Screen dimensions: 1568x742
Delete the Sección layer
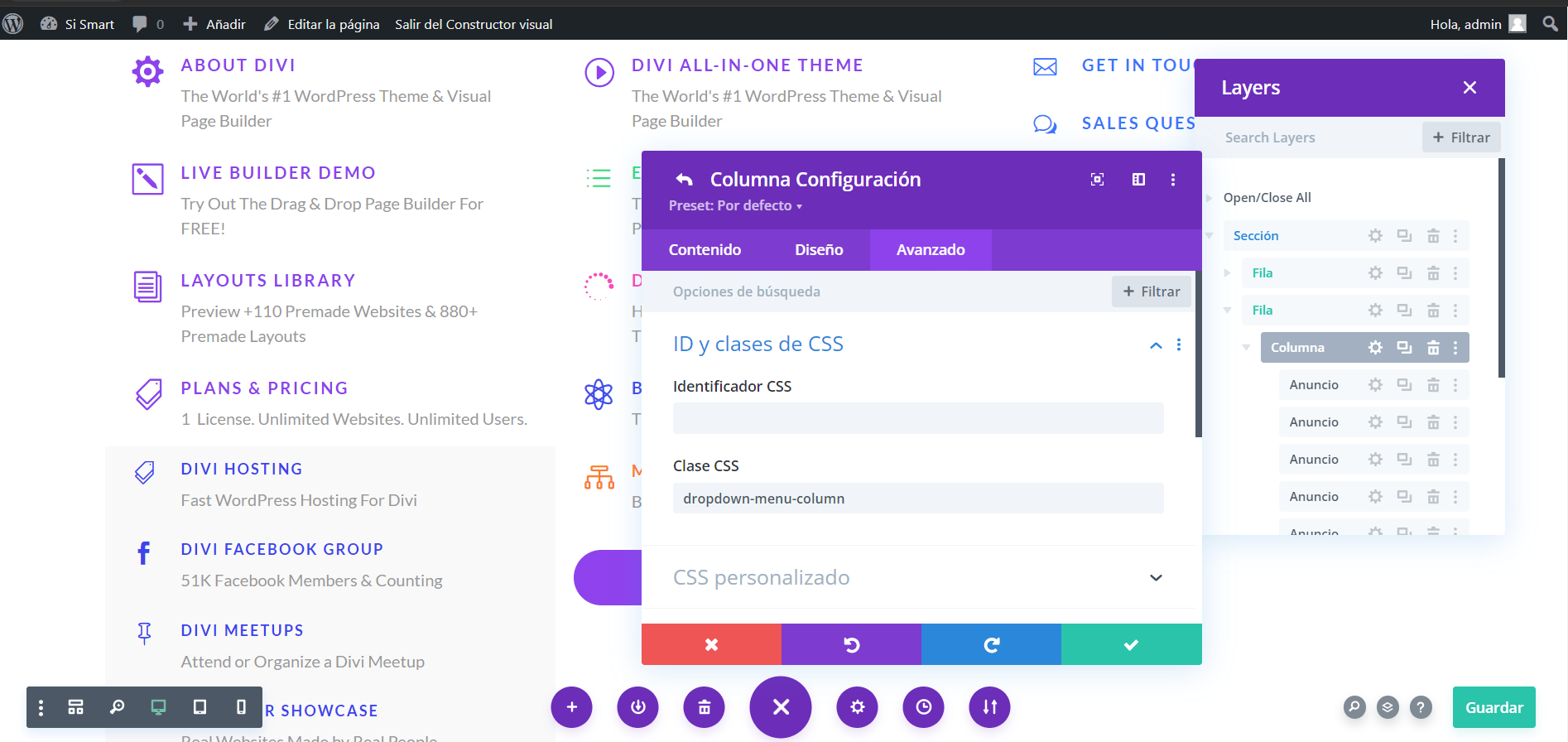point(1433,236)
